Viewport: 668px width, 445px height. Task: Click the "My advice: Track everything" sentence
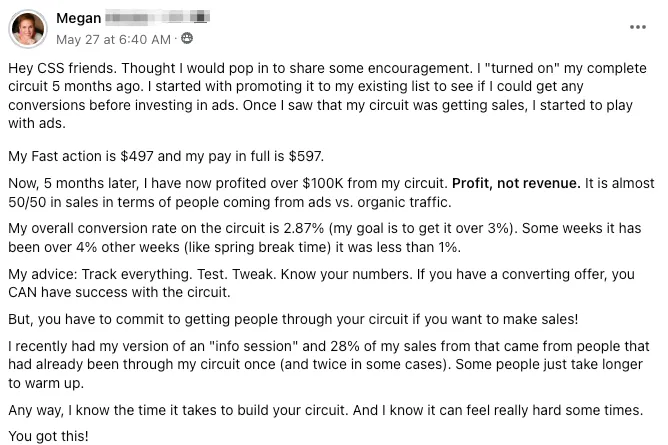[x=100, y=274]
